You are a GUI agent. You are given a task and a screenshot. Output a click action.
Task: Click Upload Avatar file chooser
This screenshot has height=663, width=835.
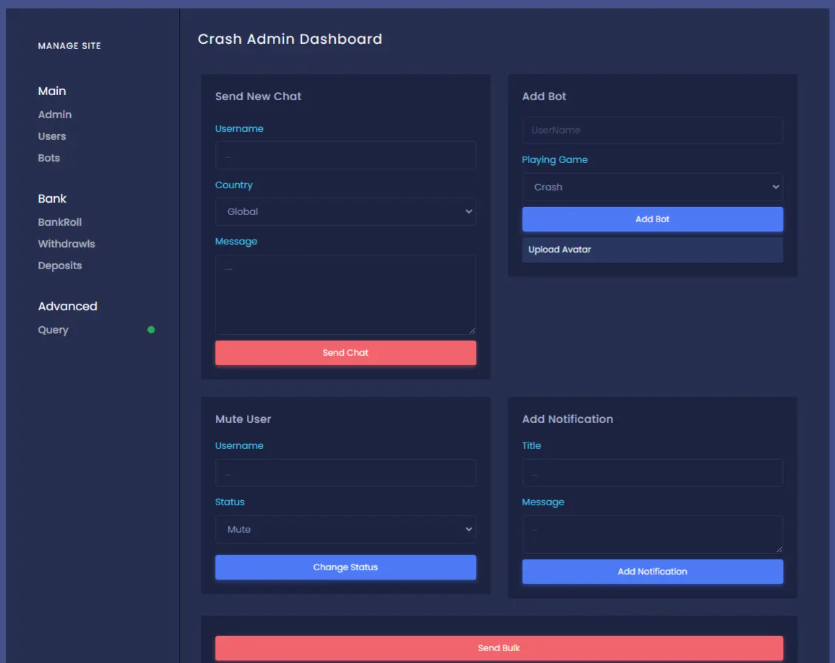652,250
